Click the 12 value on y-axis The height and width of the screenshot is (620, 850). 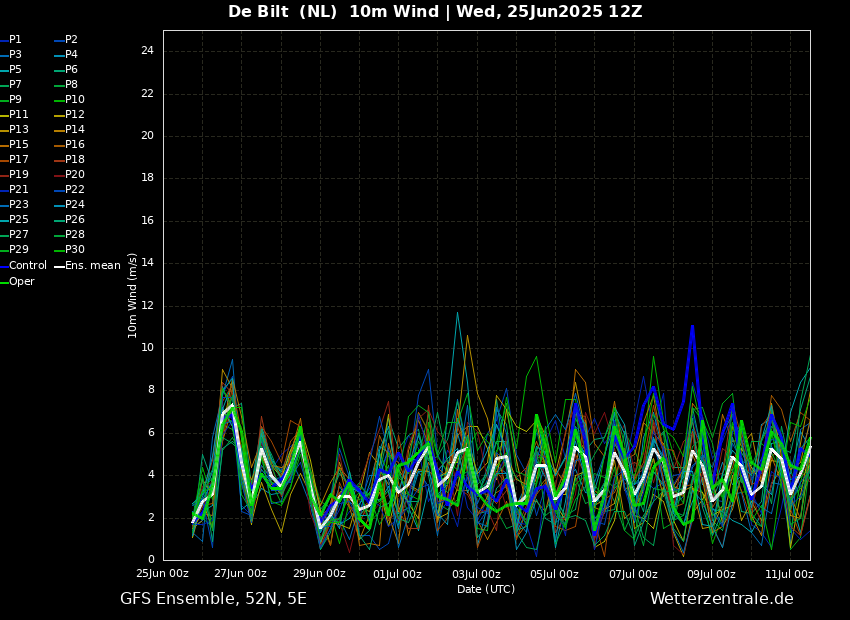point(147,306)
